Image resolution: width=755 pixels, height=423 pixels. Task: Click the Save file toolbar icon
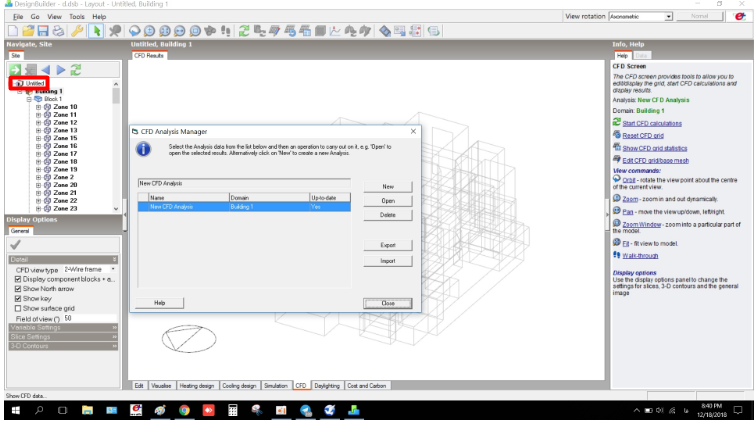point(43,31)
